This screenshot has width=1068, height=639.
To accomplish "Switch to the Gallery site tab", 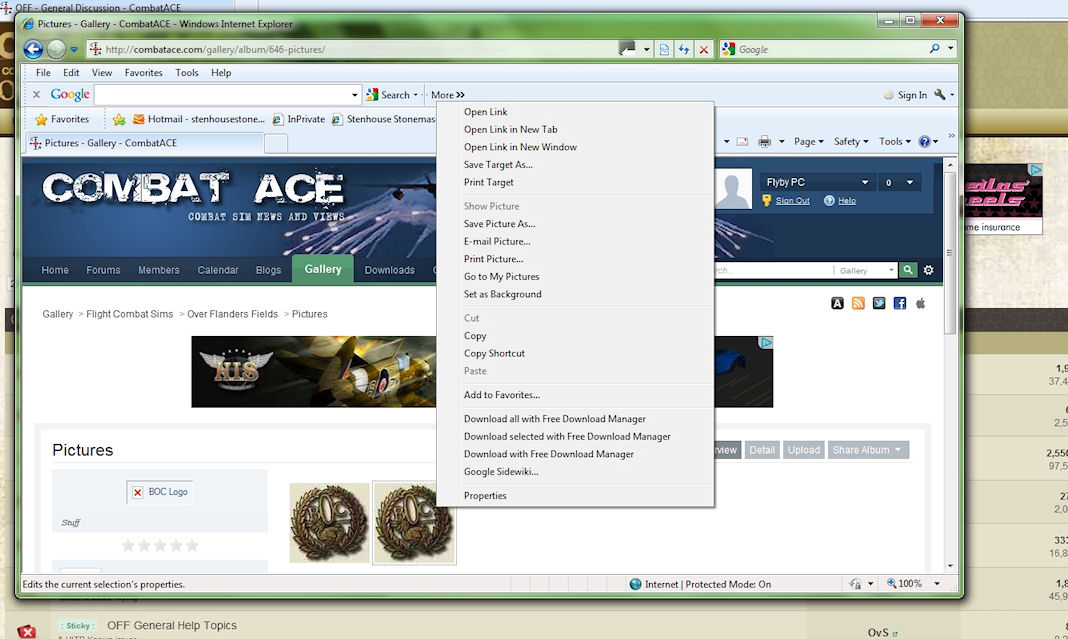I will click(x=323, y=269).
